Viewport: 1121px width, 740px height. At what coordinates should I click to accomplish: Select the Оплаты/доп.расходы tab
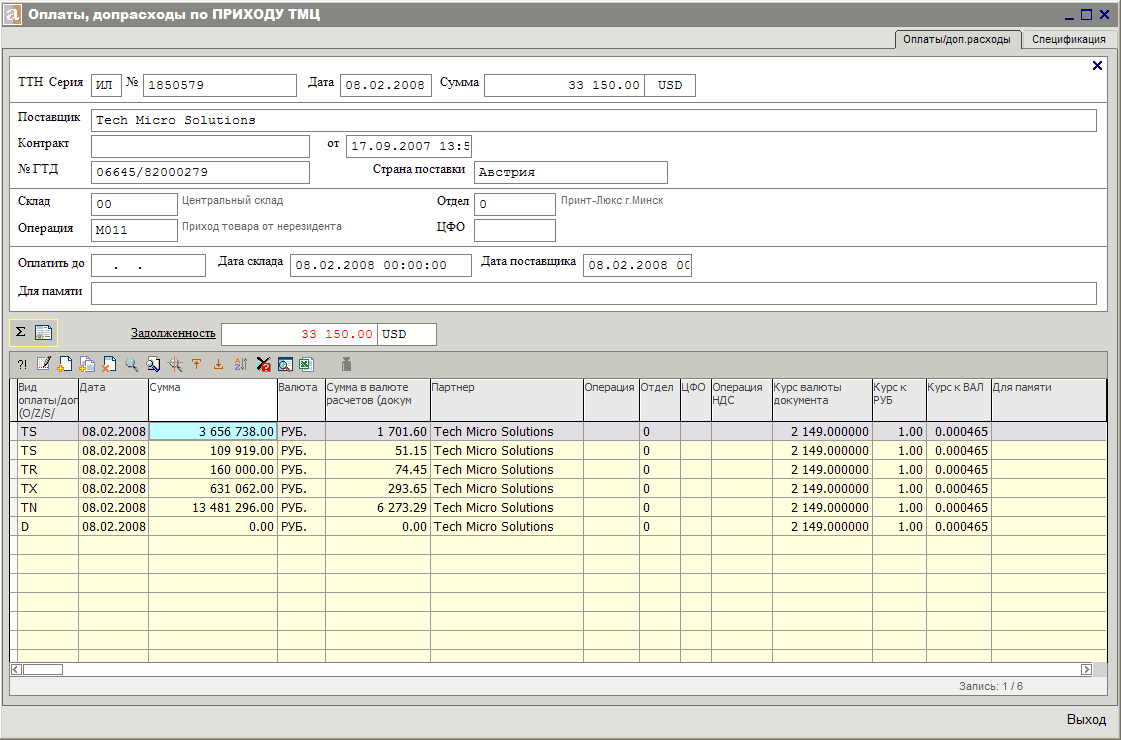point(957,39)
